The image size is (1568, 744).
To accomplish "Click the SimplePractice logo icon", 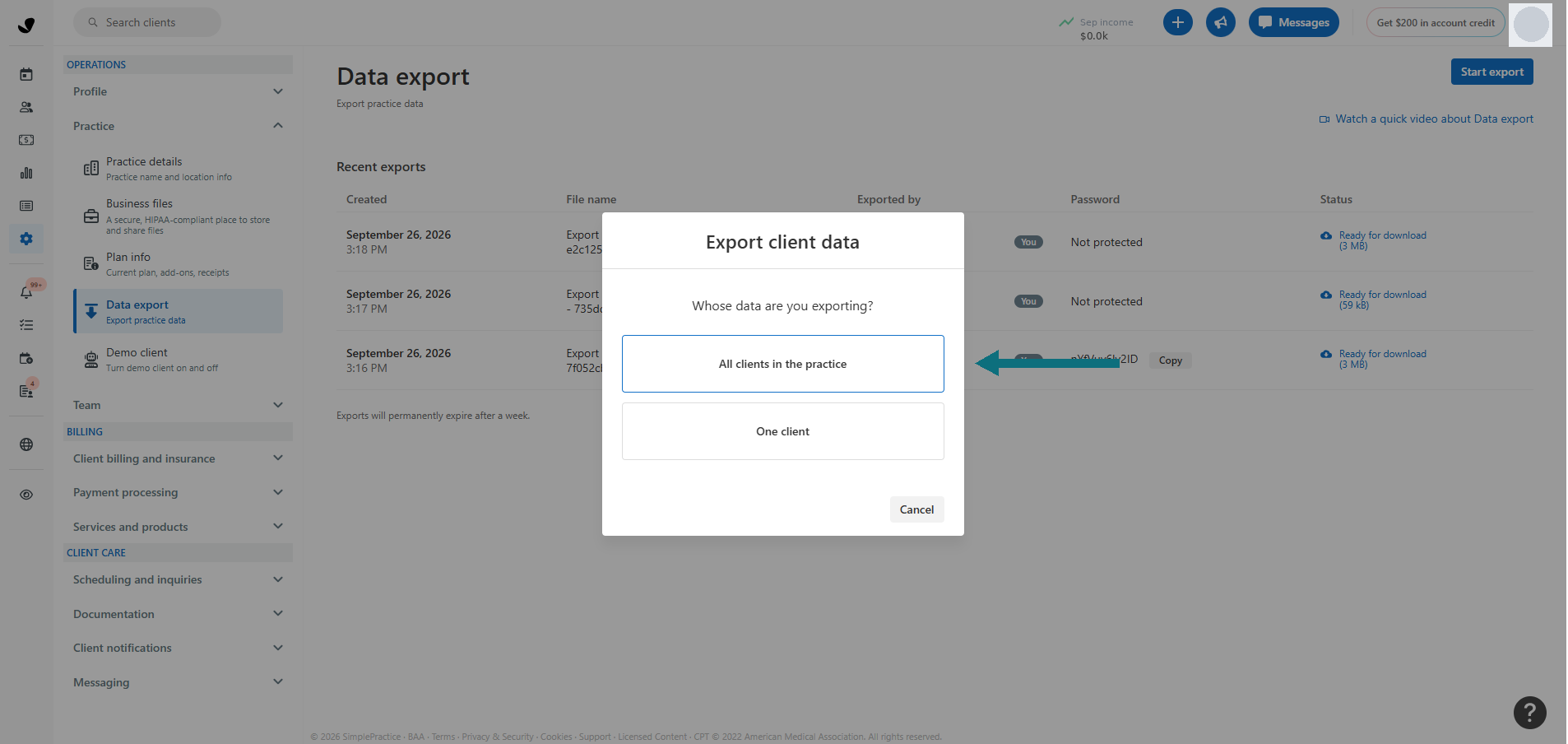I will pyautogui.click(x=26, y=25).
